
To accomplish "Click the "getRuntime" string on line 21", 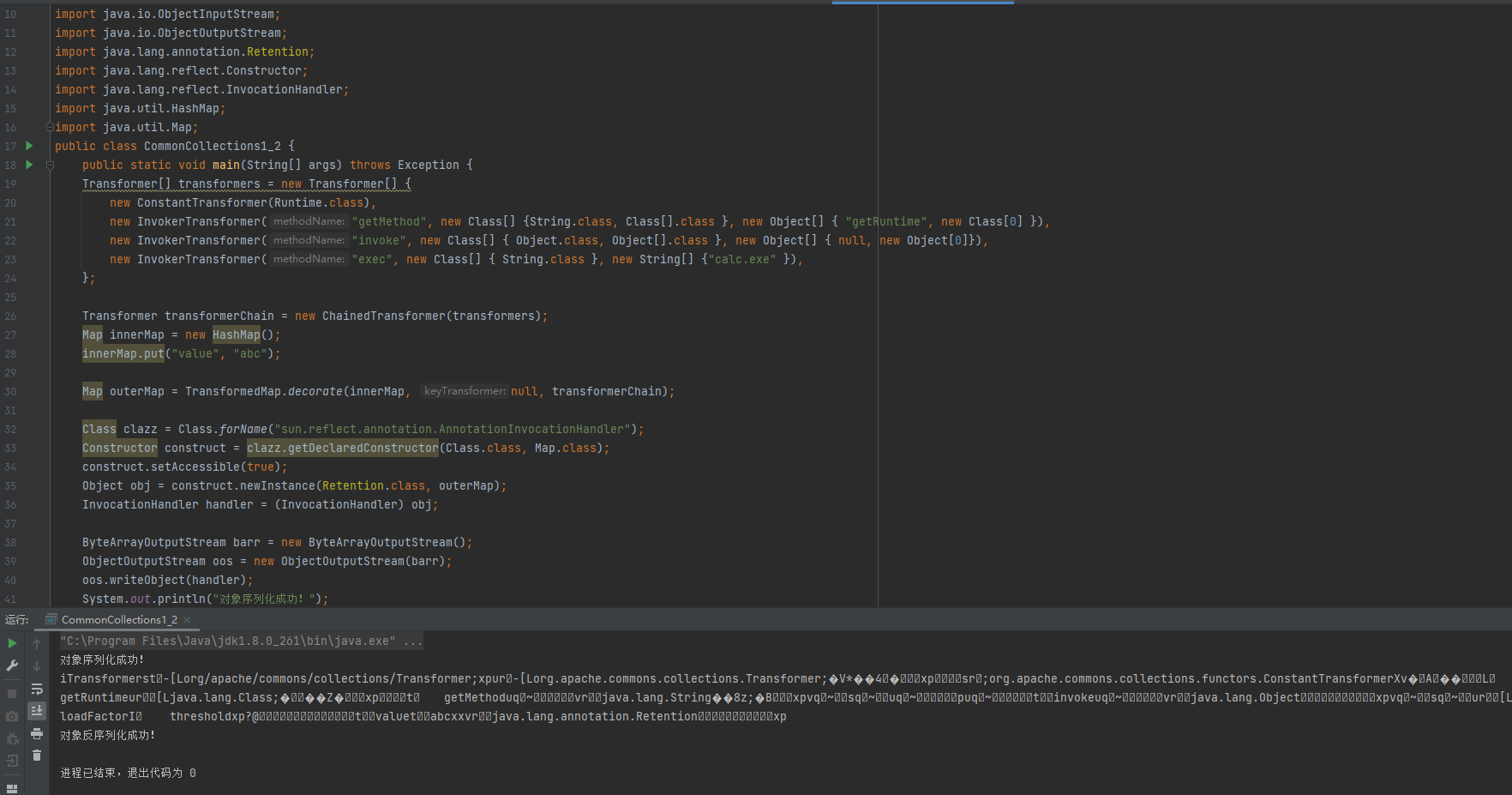I will pyautogui.click(x=886, y=221).
